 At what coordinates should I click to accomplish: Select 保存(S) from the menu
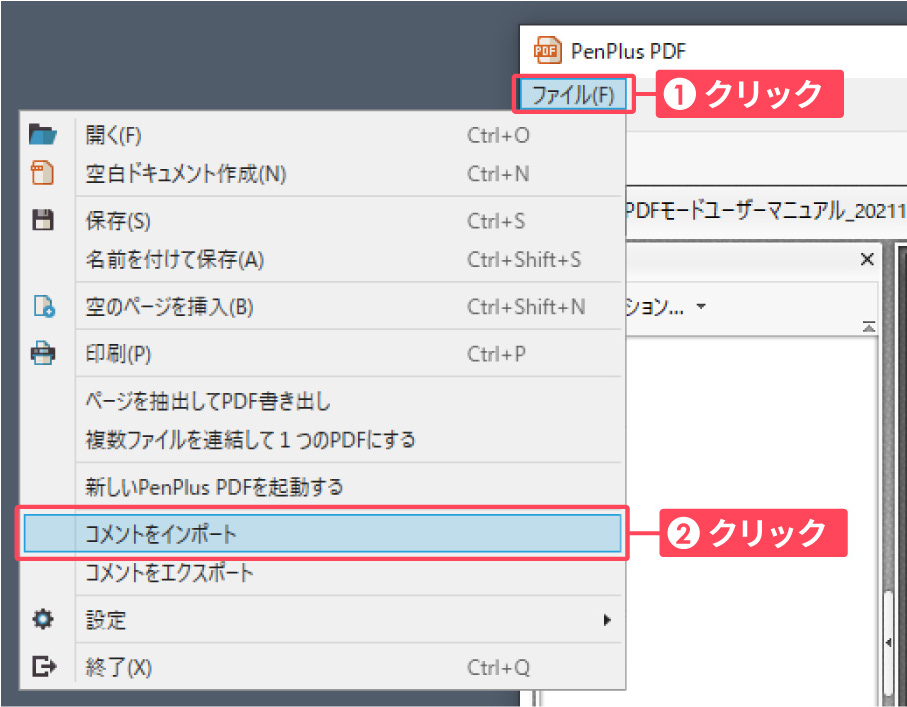[x=322, y=221]
